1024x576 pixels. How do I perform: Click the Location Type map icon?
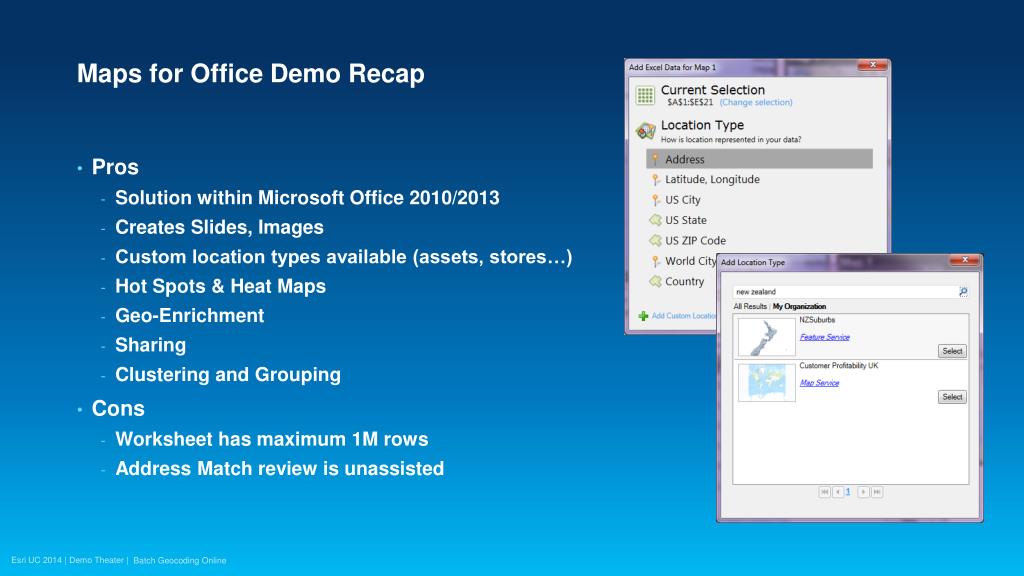tap(645, 131)
